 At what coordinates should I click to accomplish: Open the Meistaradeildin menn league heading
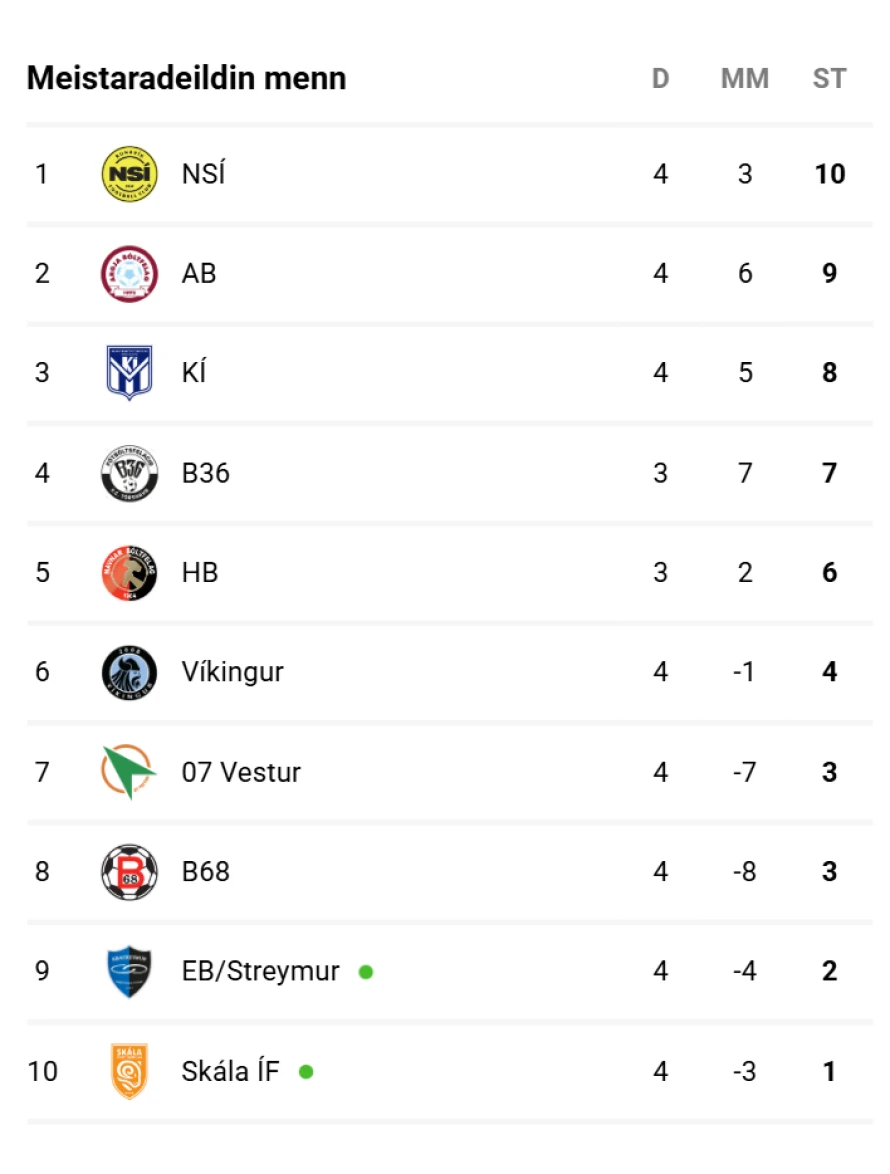[186, 78]
